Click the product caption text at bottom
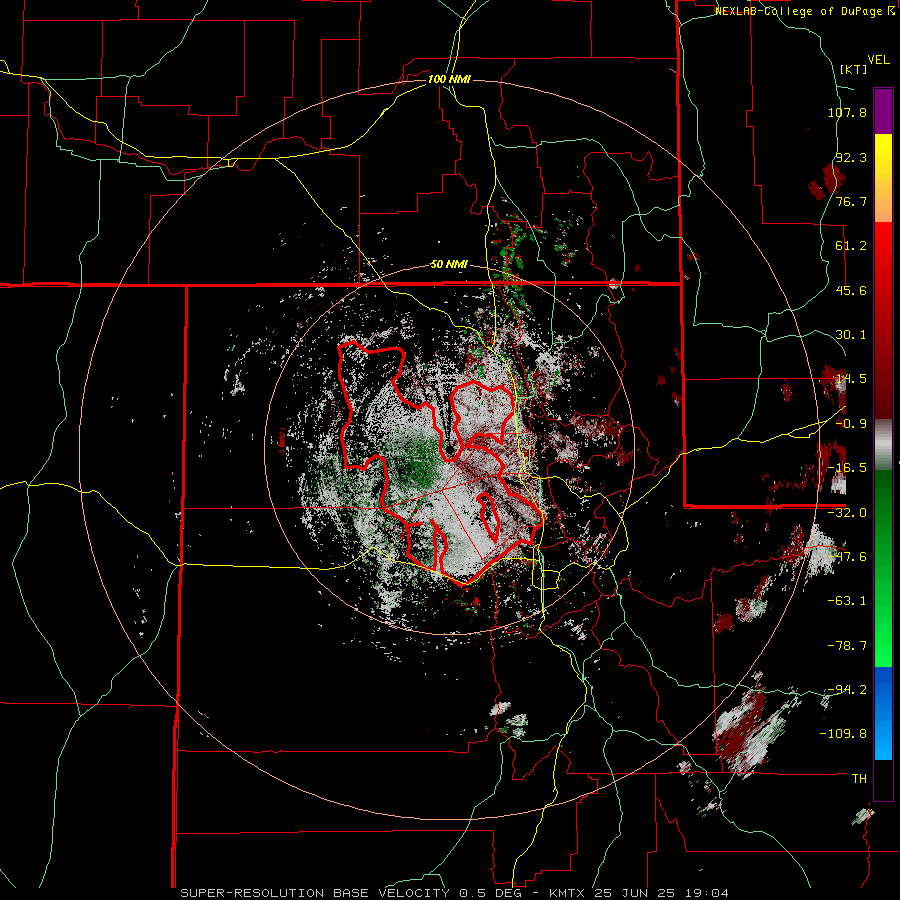900x900 pixels. point(455,893)
